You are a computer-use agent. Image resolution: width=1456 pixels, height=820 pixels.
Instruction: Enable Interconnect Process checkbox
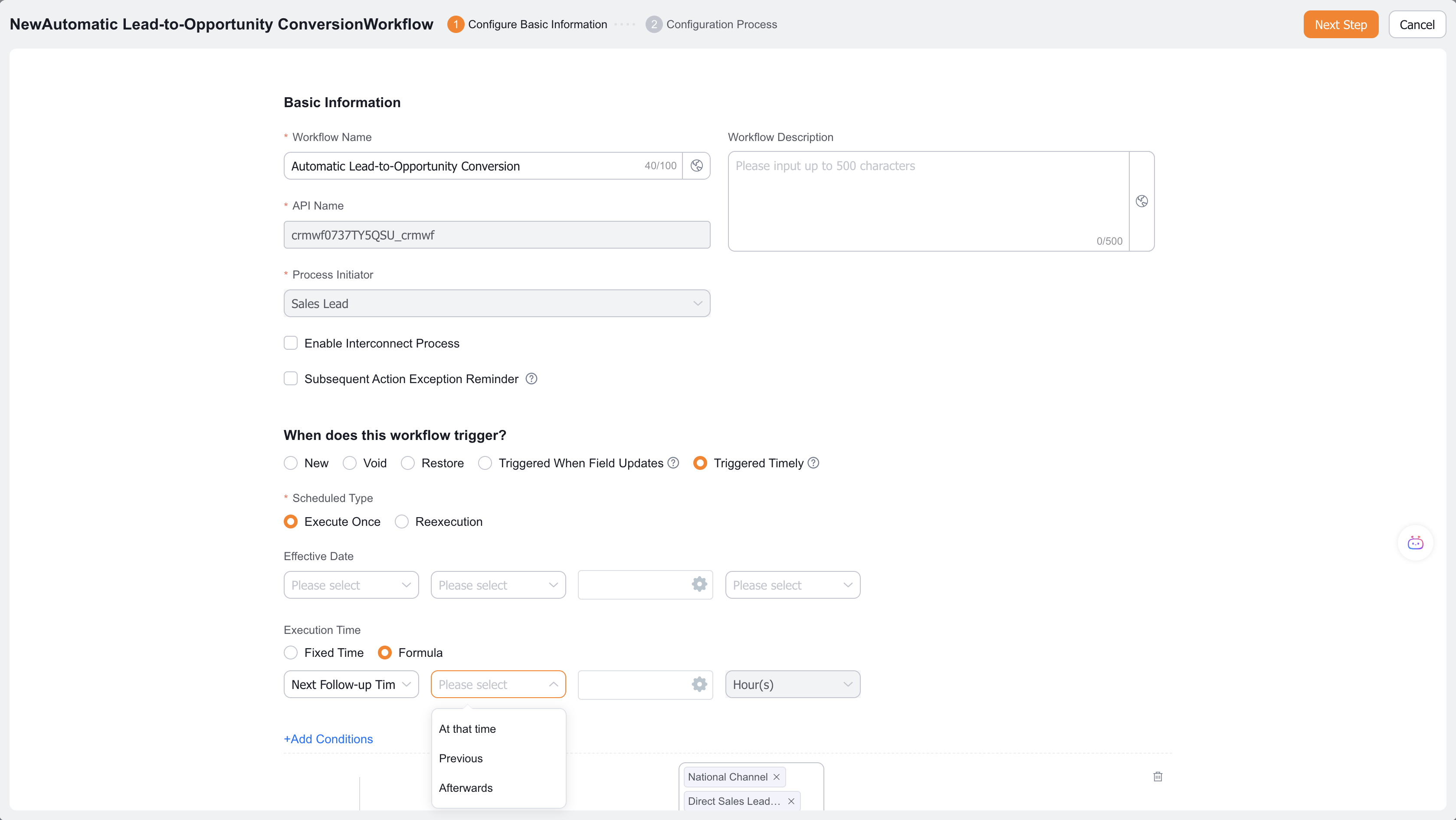(x=291, y=343)
